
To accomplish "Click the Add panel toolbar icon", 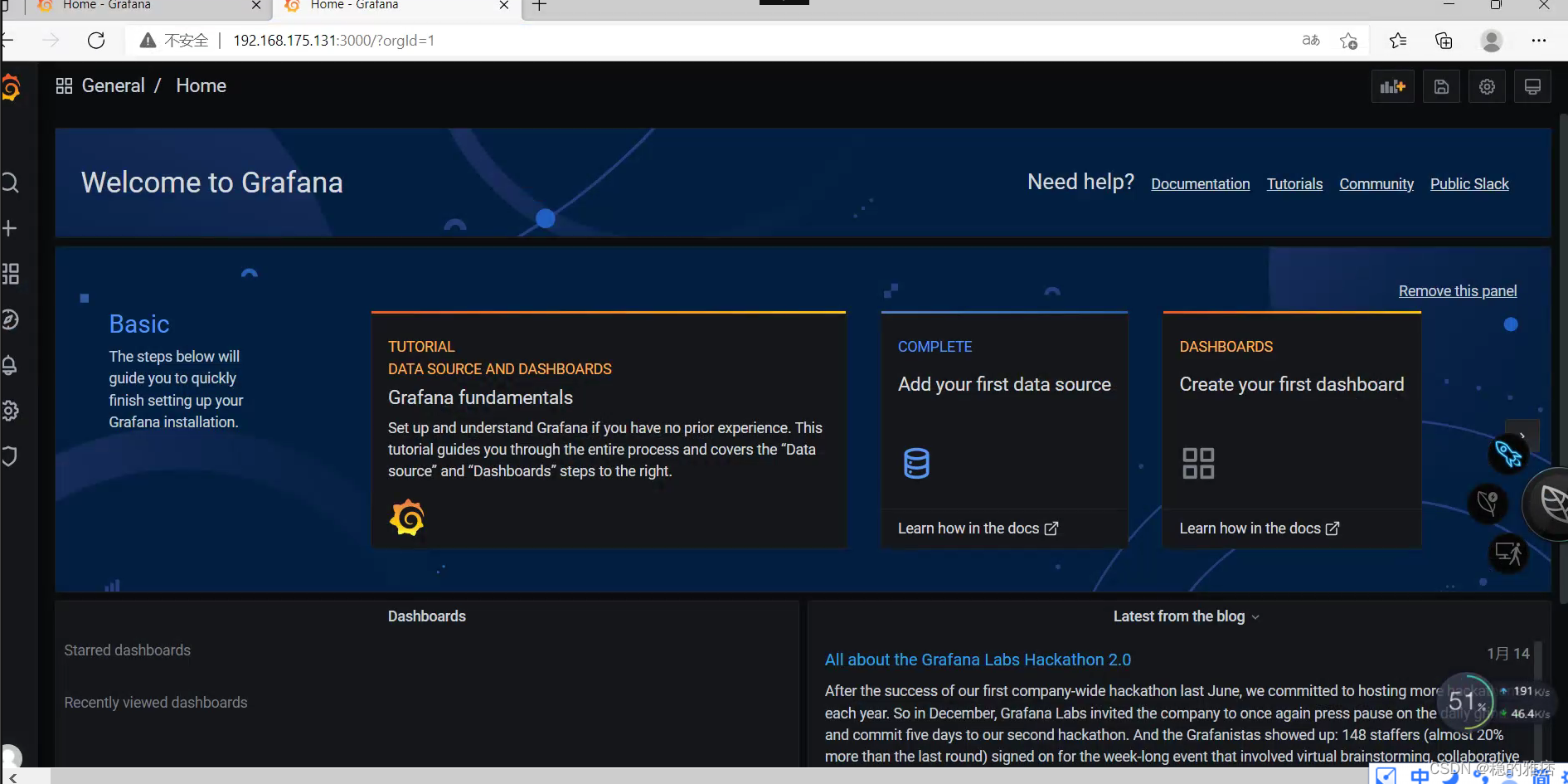I will coord(1392,86).
